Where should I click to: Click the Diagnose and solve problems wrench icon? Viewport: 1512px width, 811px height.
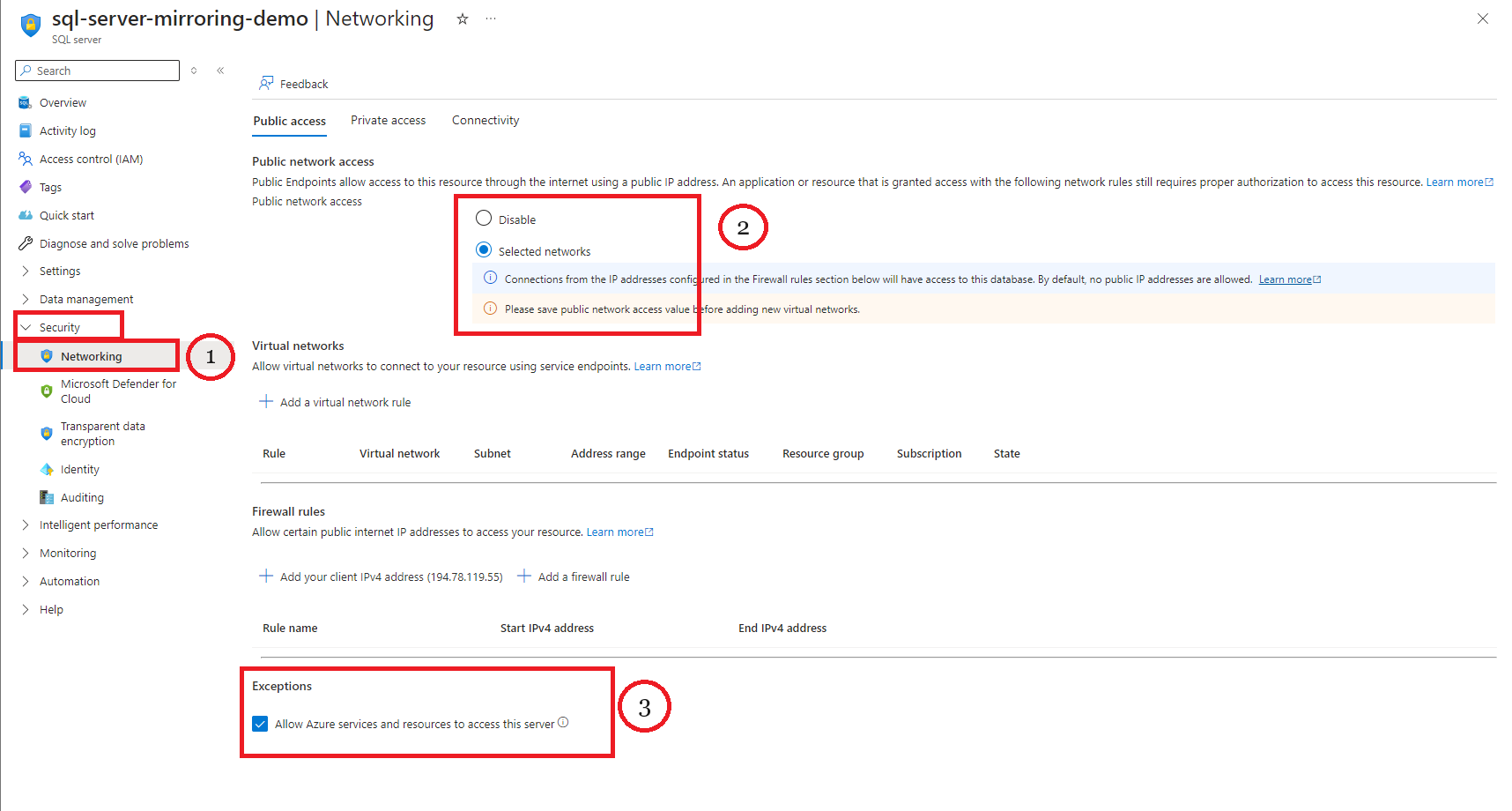(25, 244)
